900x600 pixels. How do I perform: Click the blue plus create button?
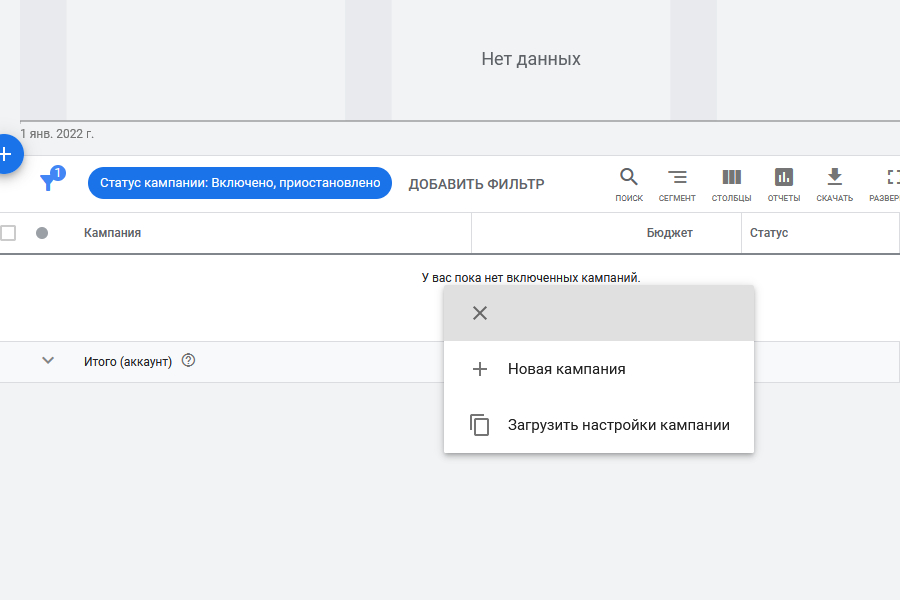coord(6,154)
